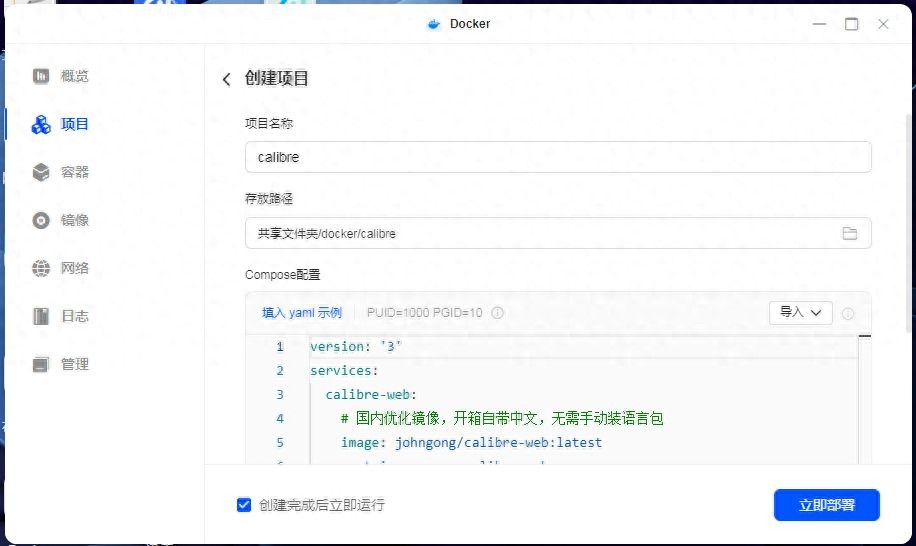Viewport: 916px width, 546px height.
Task: Click the Log (日志) notebook icon
Action: click(x=41, y=316)
